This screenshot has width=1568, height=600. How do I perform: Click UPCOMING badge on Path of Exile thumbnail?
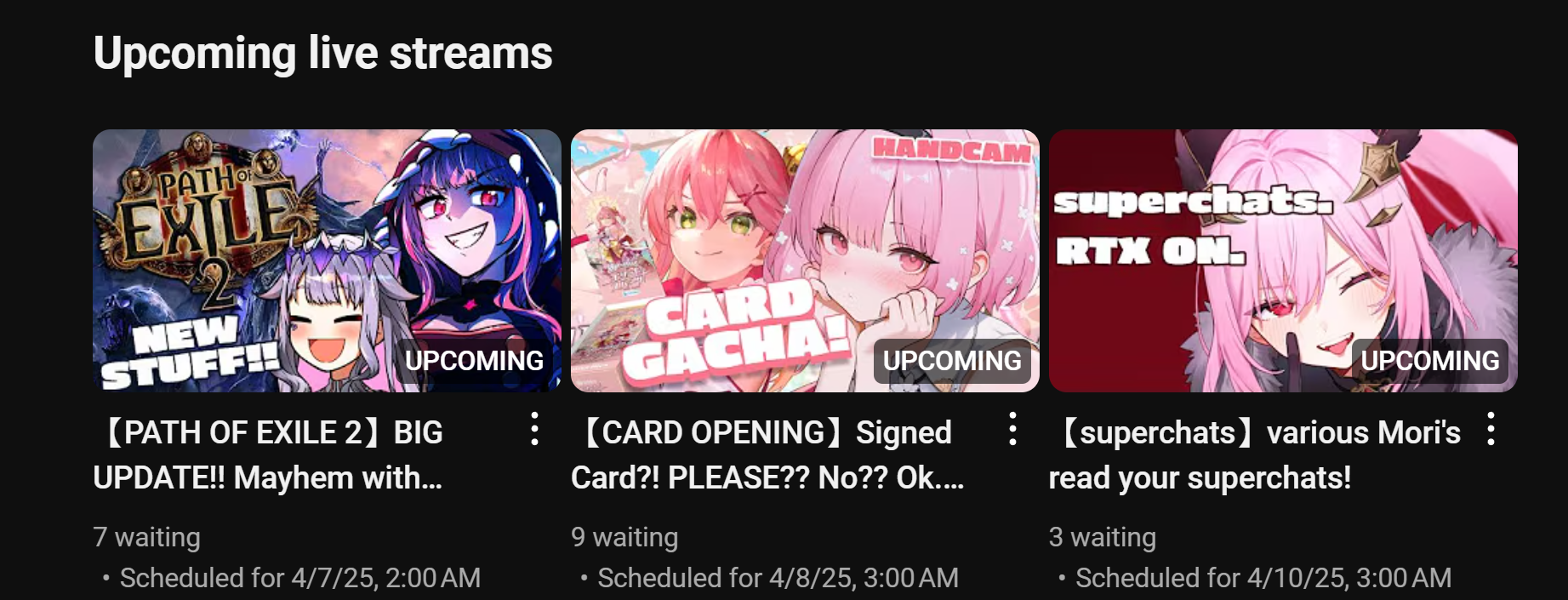point(474,361)
